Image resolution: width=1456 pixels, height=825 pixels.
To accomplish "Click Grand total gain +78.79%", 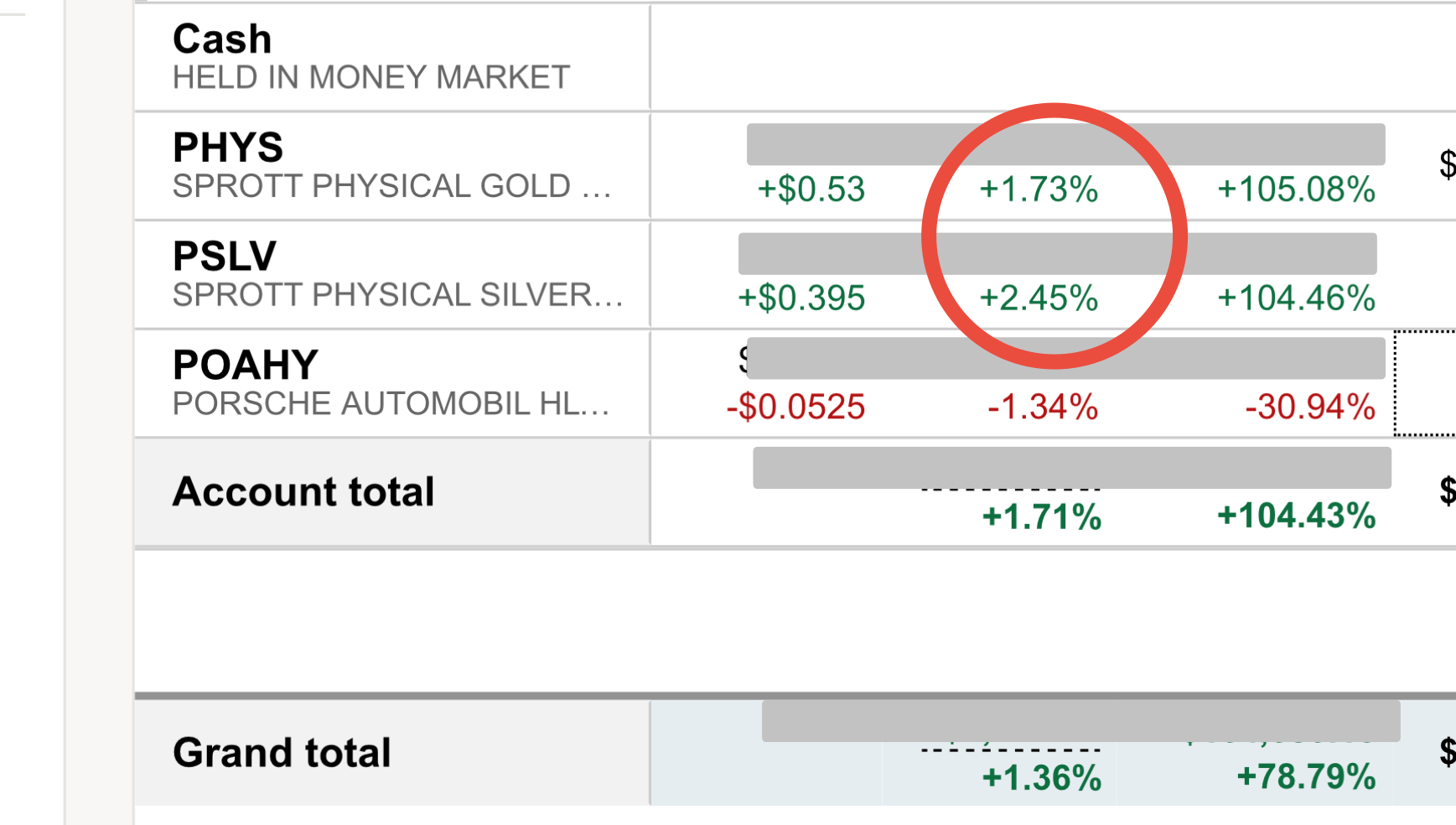I will point(1306,777).
